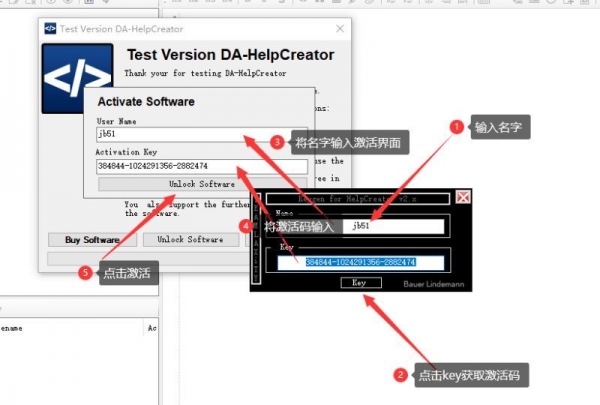Viewport: 600px width, 405px height.
Task: Click the DA-HelpCreator icon in the title bar
Action: [50, 29]
